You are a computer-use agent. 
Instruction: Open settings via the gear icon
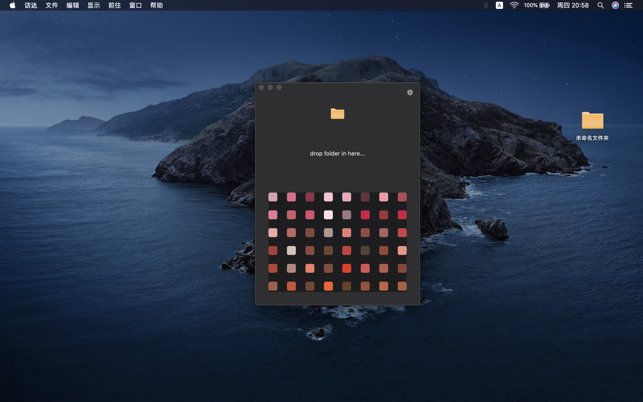[410, 92]
